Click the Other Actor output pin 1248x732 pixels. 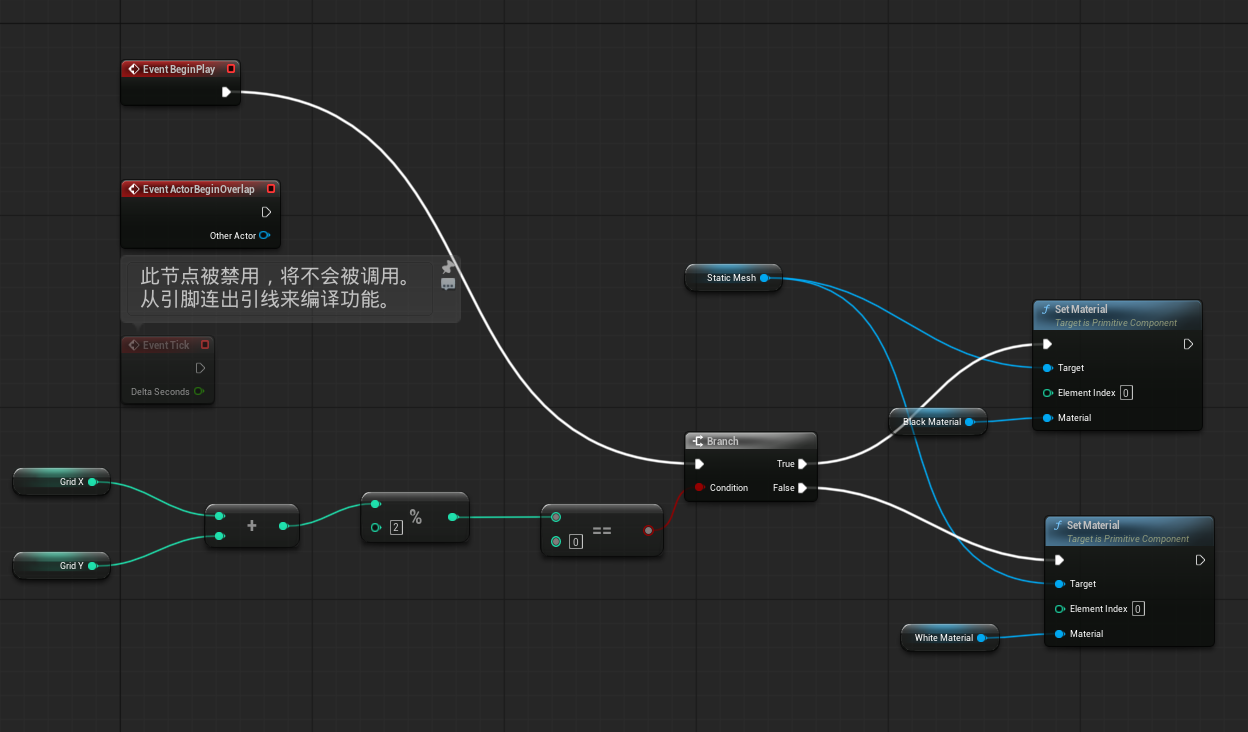[264, 236]
